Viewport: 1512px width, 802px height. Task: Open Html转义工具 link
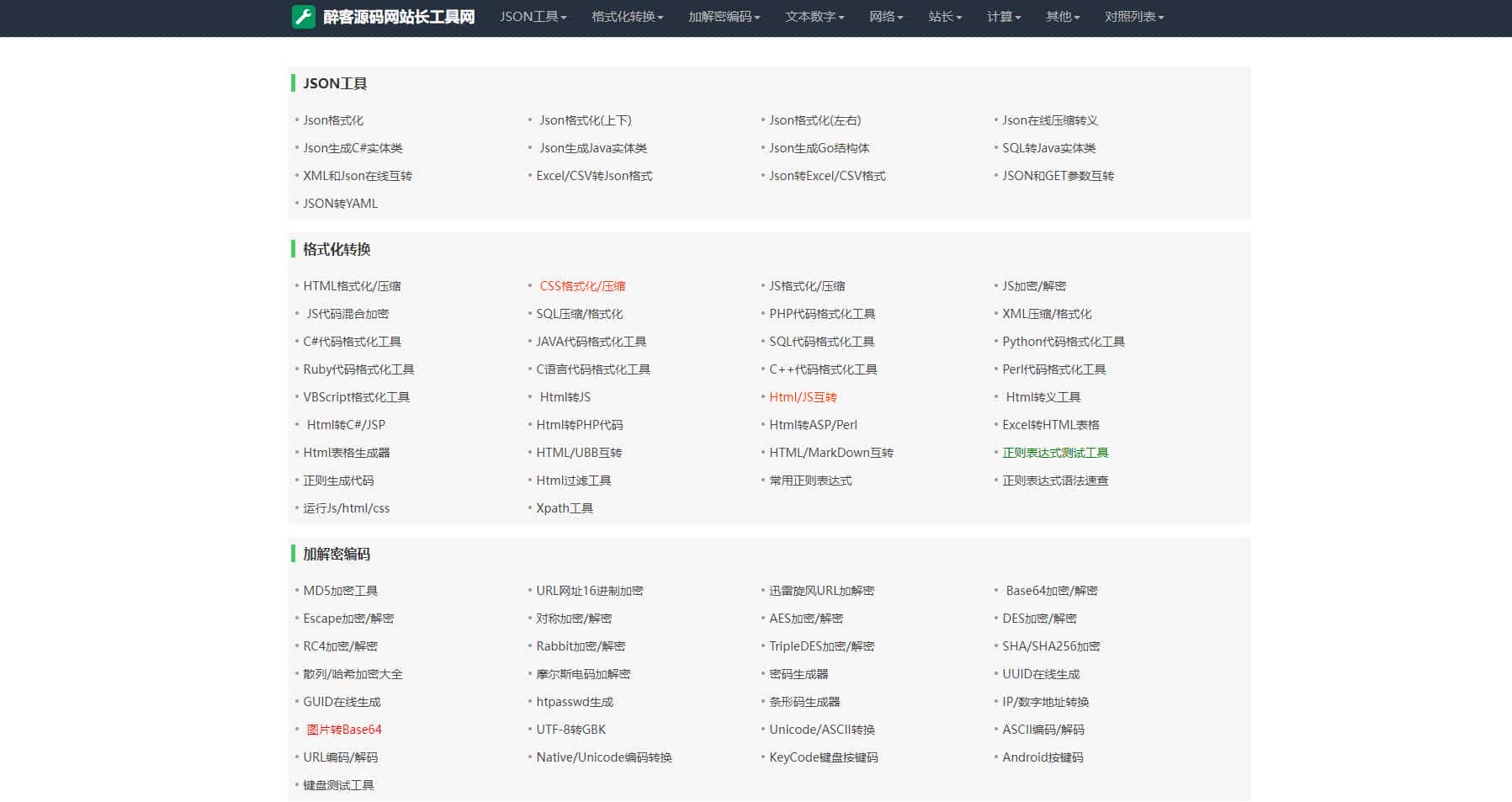click(1043, 397)
